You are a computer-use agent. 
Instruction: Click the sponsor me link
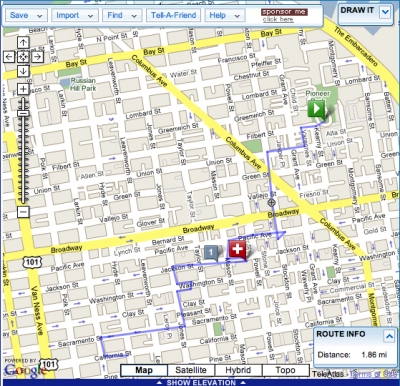284,12
